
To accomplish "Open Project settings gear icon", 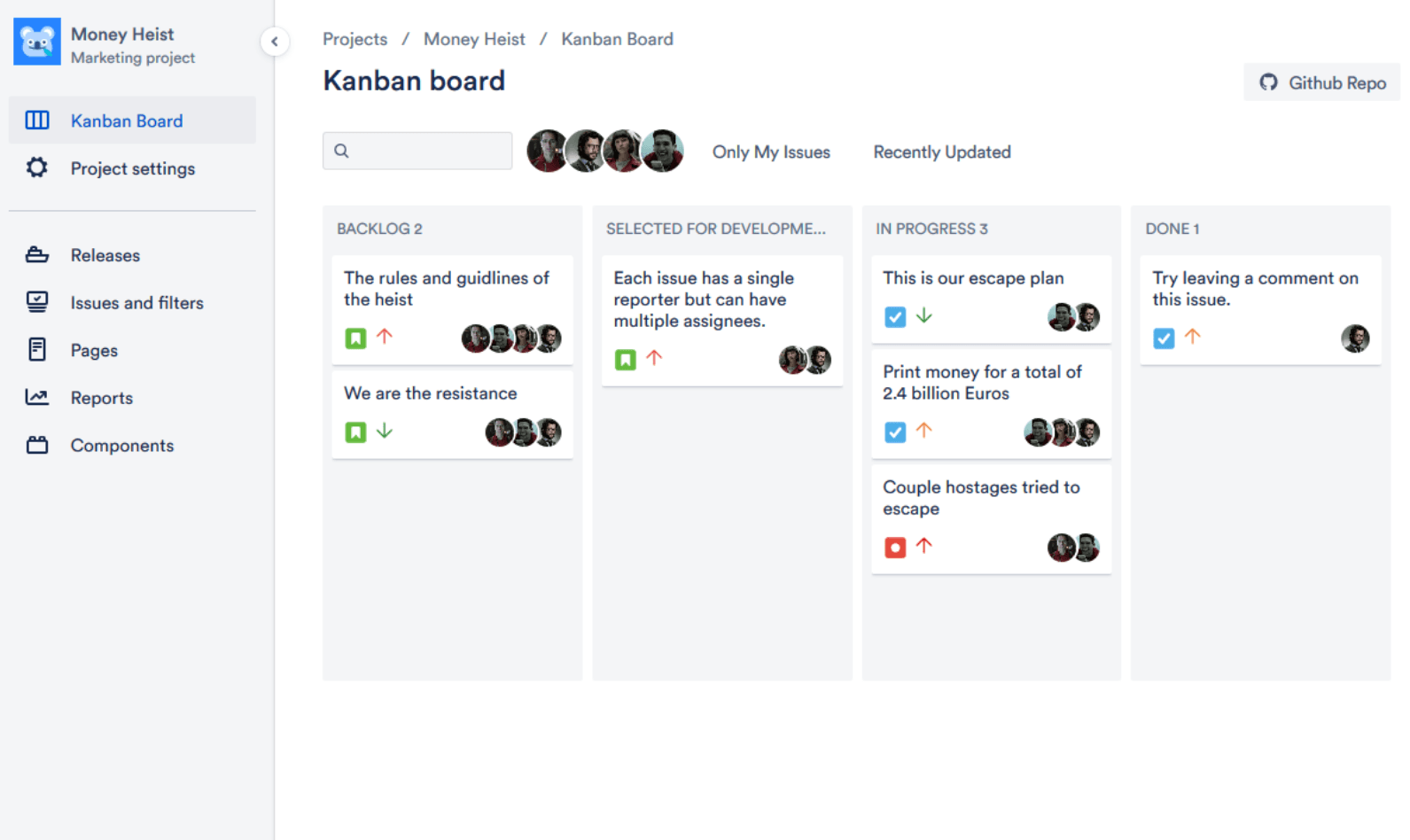I will click(x=37, y=167).
